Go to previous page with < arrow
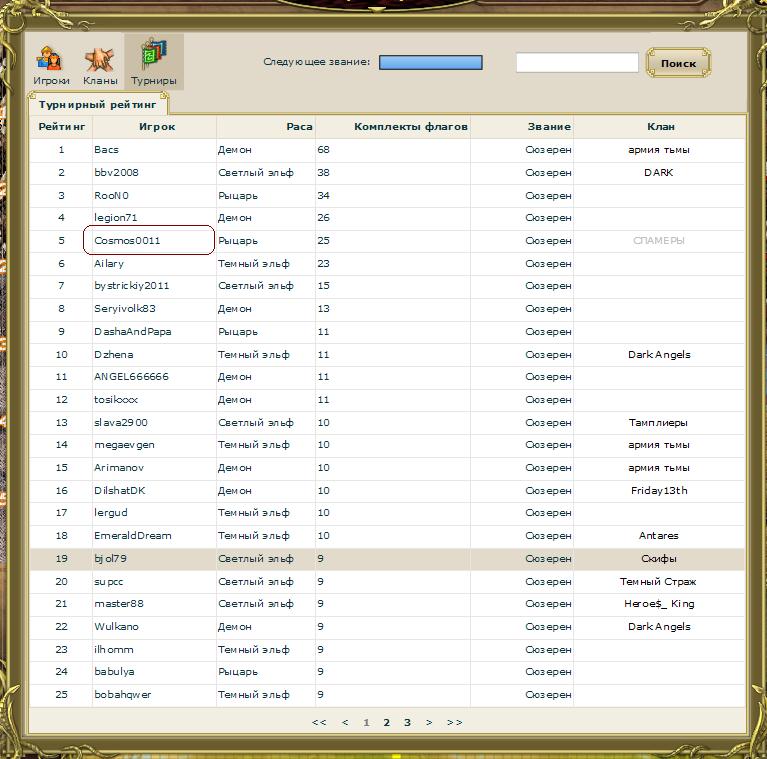 tap(345, 722)
